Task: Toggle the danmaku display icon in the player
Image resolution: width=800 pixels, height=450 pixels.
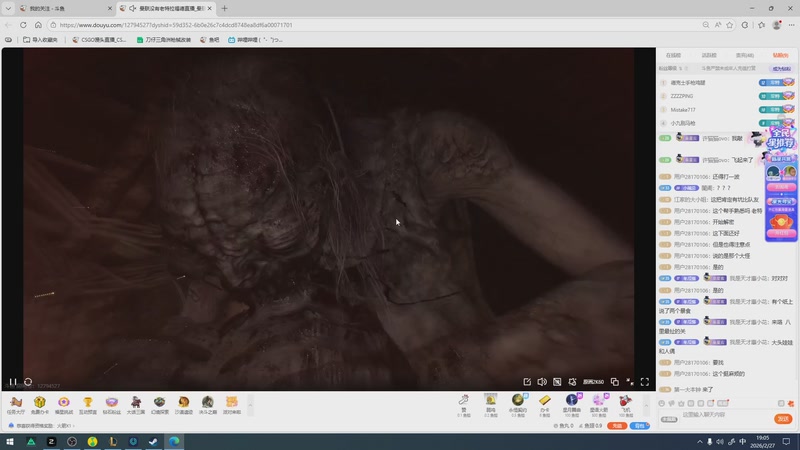Action: point(557,382)
